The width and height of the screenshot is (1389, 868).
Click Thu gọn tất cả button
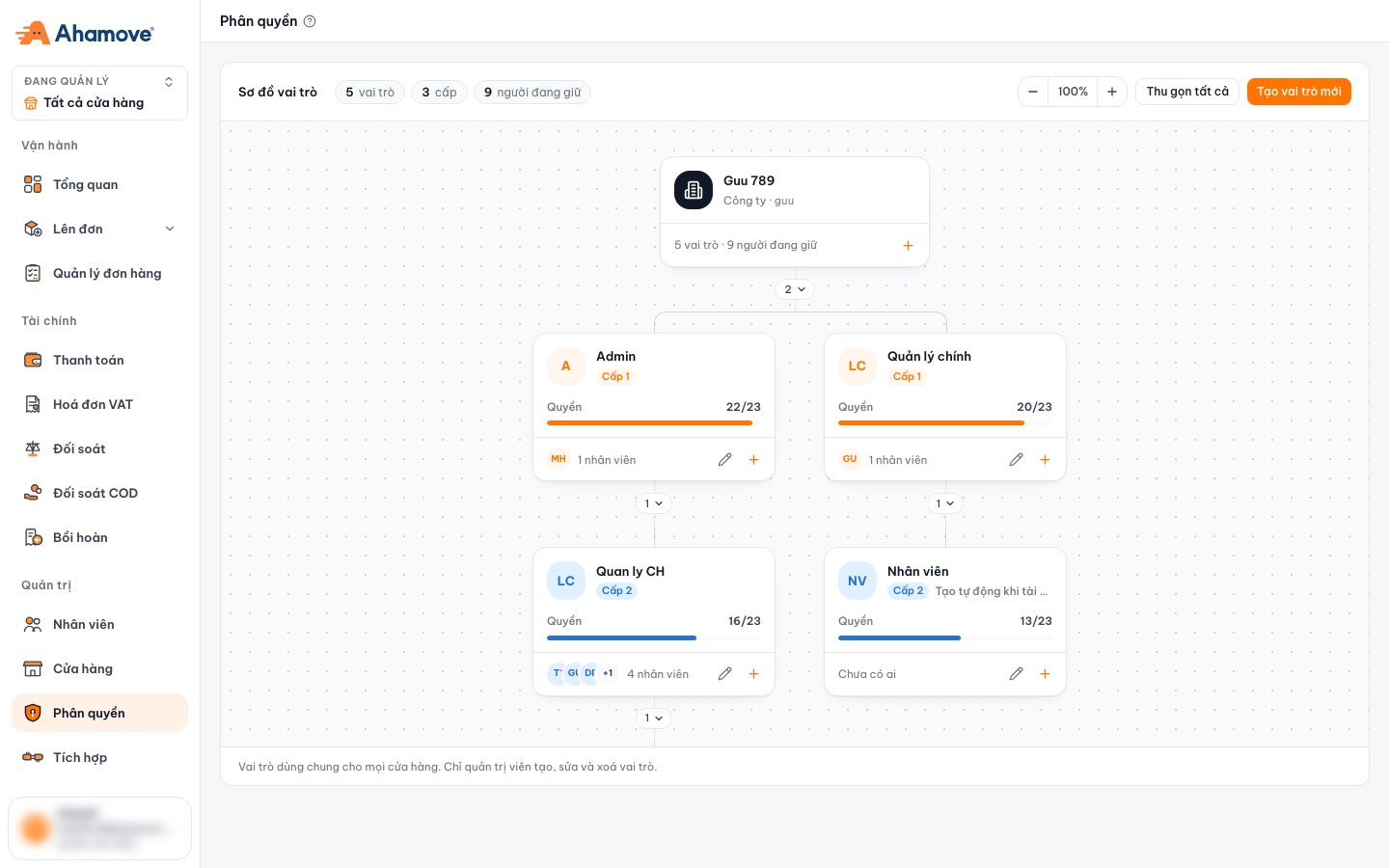pyautogui.click(x=1187, y=92)
